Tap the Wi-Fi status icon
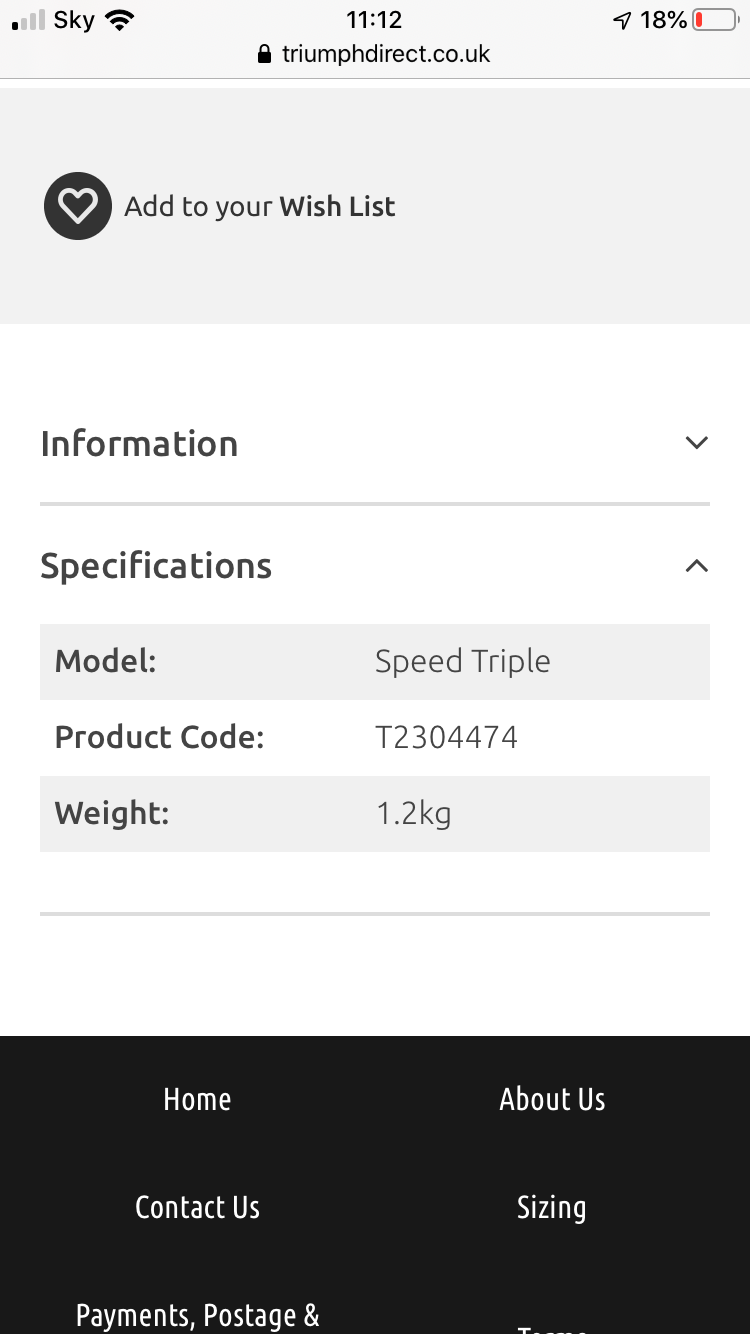 (x=120, y=20)
